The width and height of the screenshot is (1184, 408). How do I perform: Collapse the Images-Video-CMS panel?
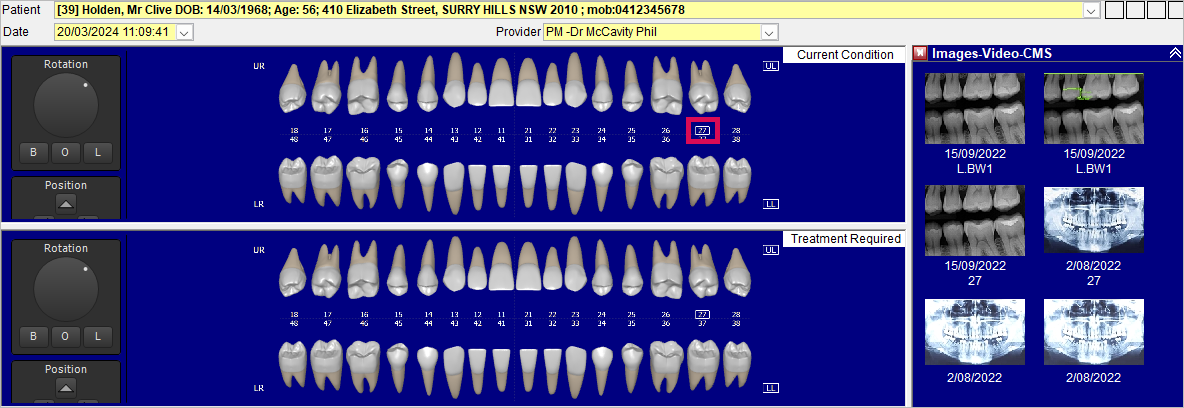click(1174, 54)
